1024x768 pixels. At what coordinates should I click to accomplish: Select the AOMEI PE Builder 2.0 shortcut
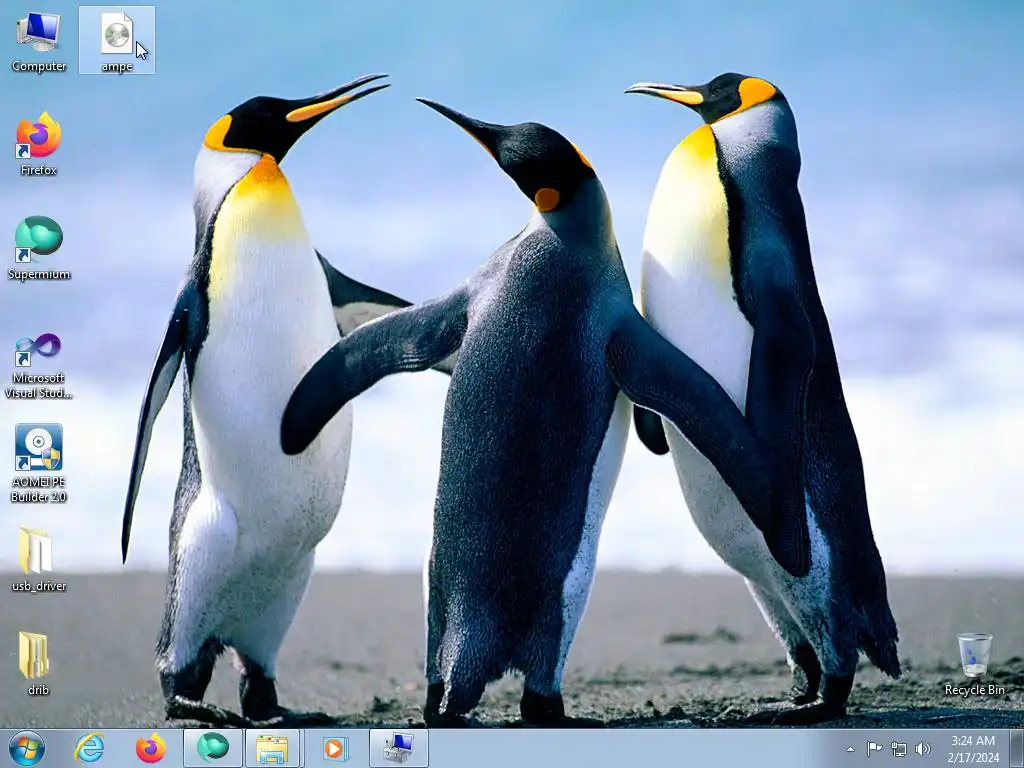39,463
